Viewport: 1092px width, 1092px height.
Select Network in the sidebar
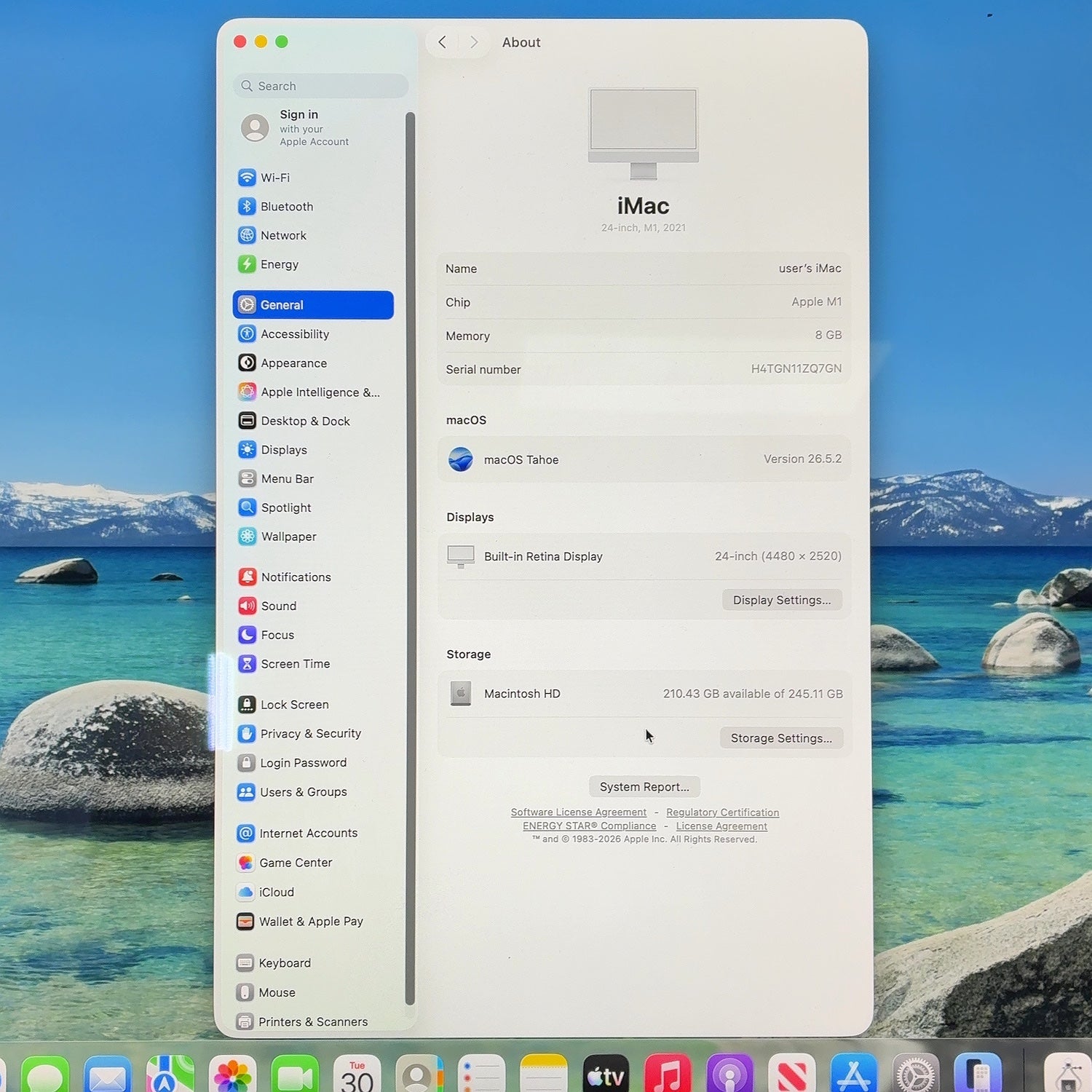(313, 235)
